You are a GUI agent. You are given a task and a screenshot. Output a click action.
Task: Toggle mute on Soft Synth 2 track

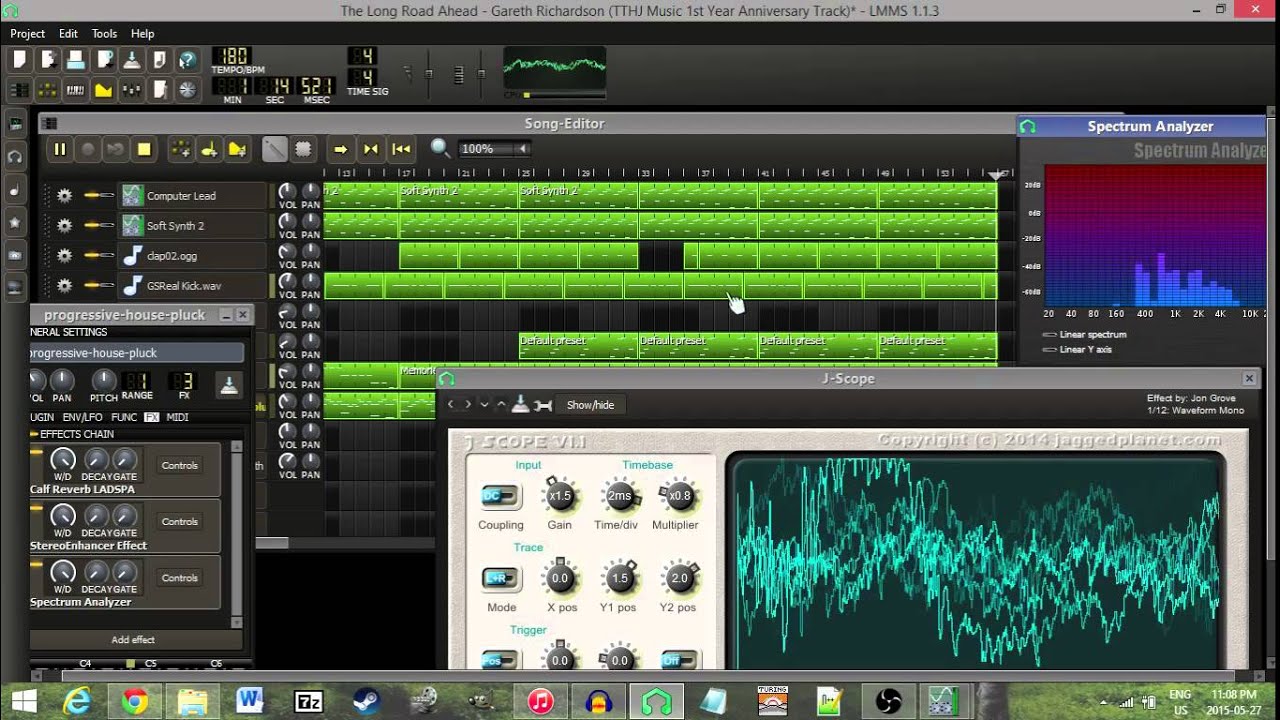(x=91, y=226)
